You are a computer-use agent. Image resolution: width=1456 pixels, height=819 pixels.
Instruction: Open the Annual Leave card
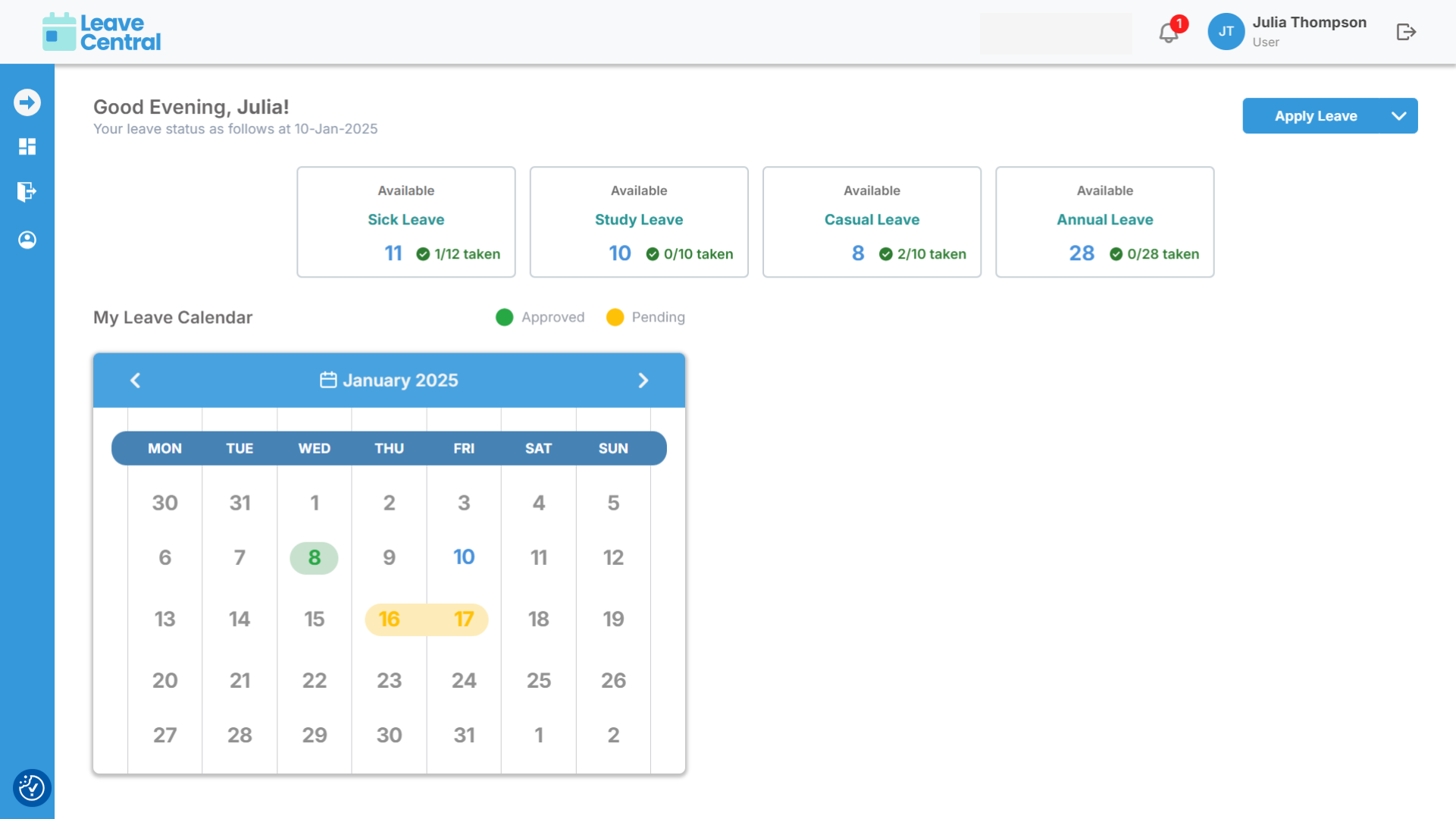coord(1104,221)
